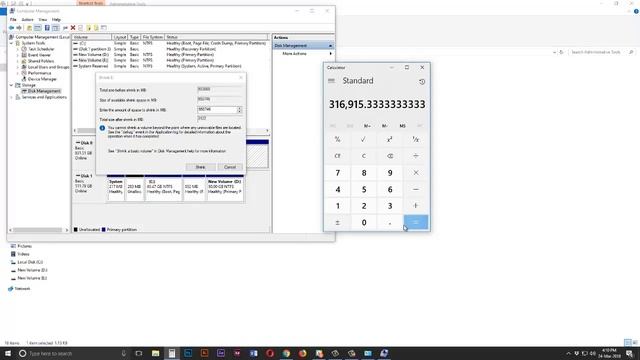Screen dimensions: 640x360
Task: Click the 0 key in Calculator
Action: [x=363, y=222]
